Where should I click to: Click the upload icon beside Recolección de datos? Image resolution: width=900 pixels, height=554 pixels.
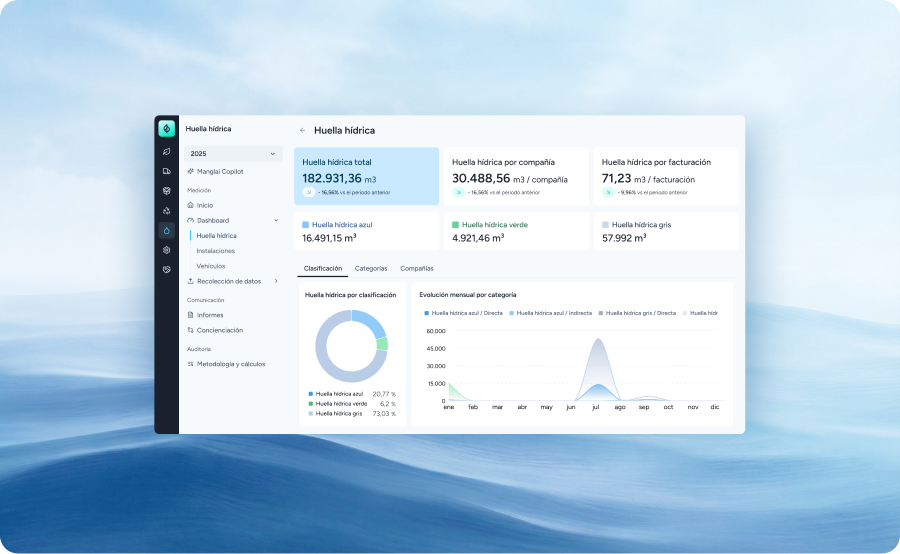pos(191,281)
